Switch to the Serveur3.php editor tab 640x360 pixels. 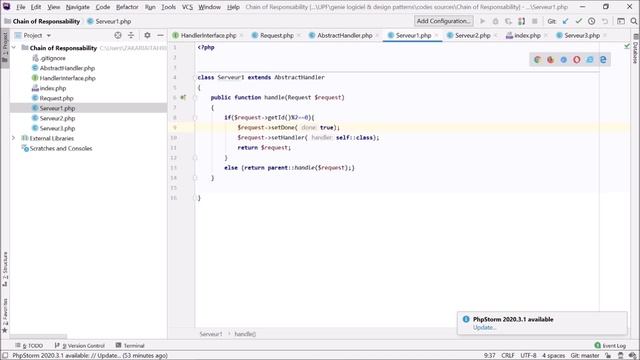pyautogui.click(x=582, y=36)
